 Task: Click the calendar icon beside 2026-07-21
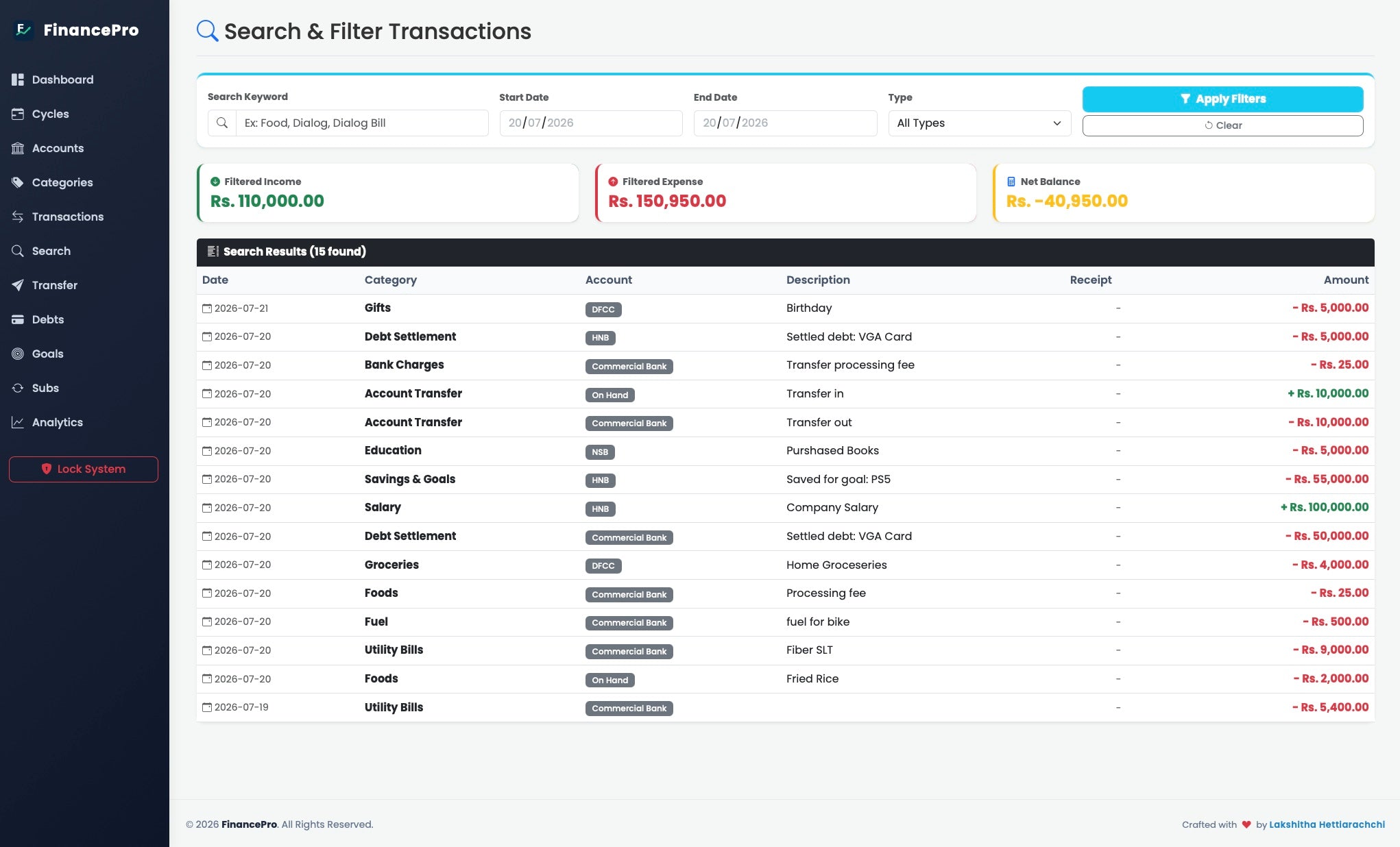pyautogui.click(x=207, y=308)
